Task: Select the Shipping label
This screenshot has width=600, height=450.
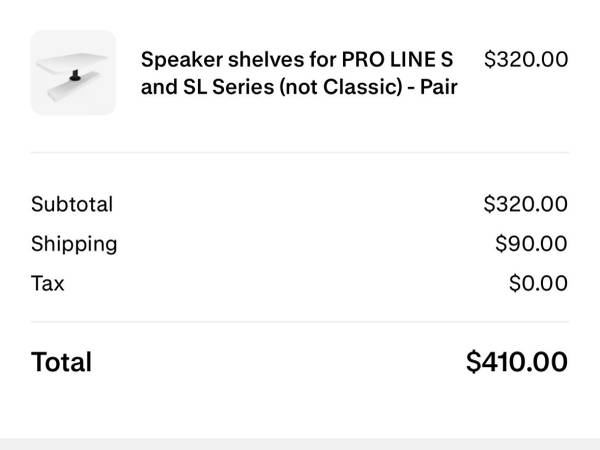Action: (x=74, y=243)
